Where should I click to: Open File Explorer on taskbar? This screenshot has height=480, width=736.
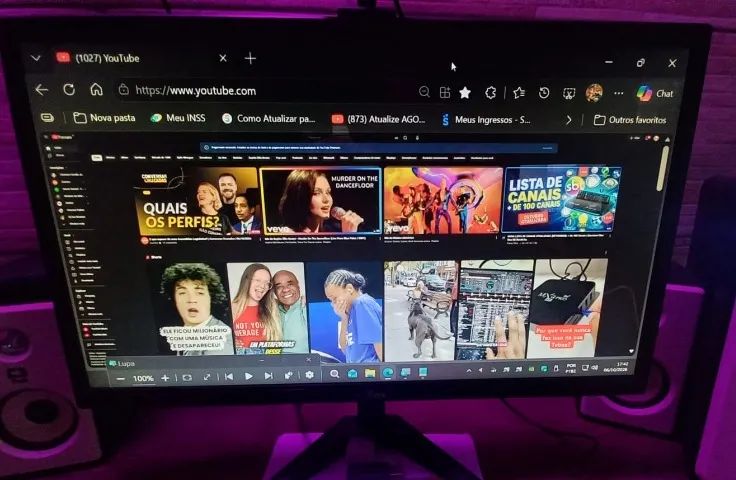click(370, 373)
